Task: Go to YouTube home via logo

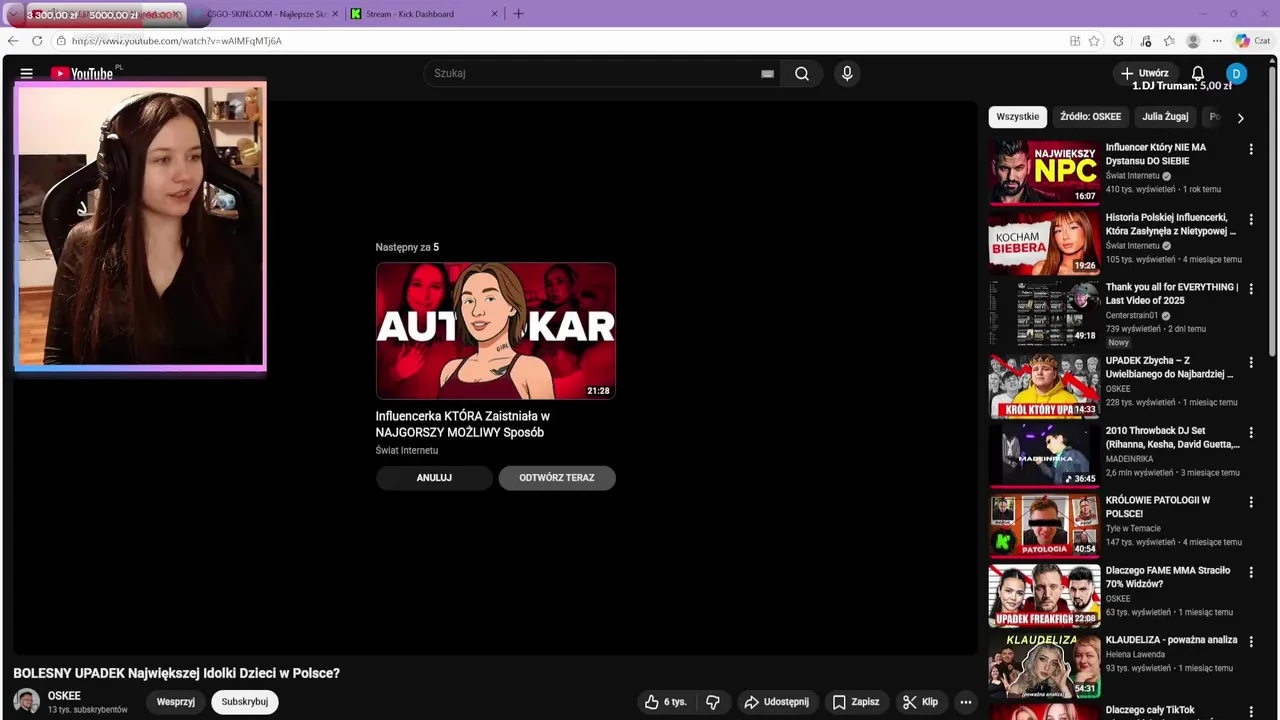Action: [82, 73]
